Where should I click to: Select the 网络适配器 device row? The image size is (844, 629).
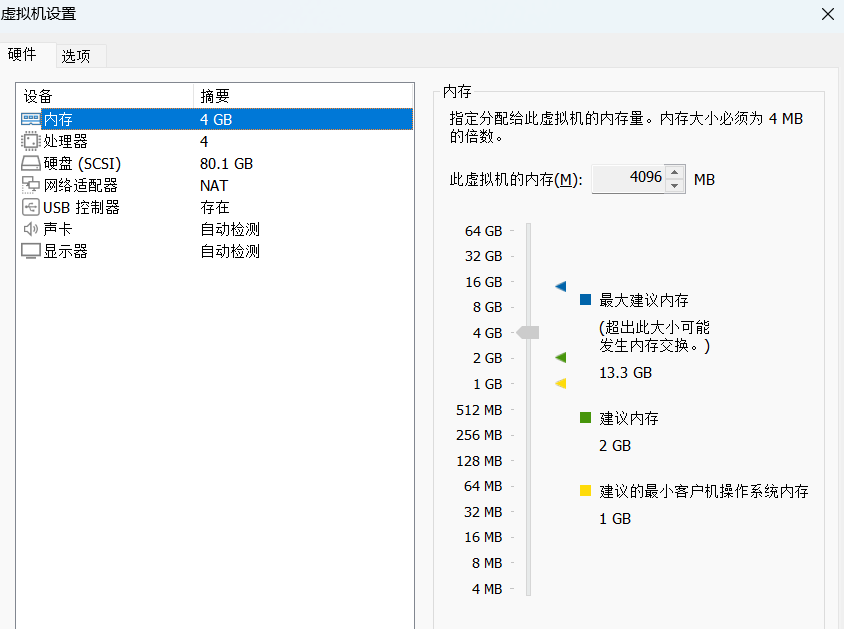[215, 185]
